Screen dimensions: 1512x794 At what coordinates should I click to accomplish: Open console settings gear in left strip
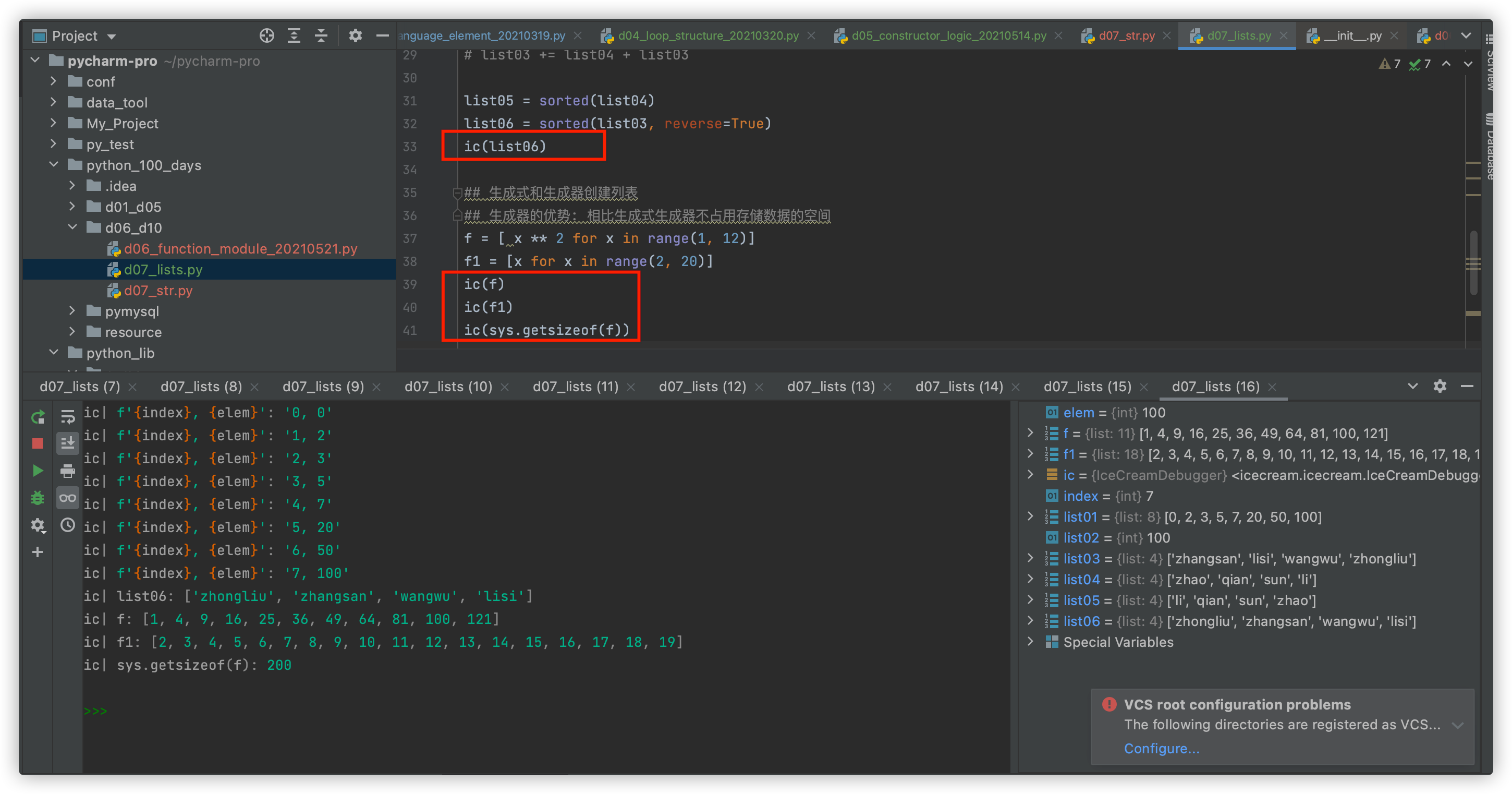[38, 525]
